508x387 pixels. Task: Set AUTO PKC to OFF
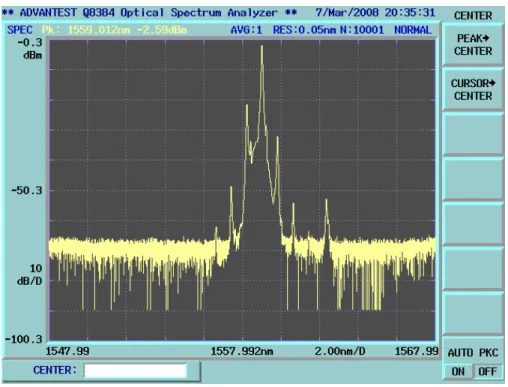point(487,371)
